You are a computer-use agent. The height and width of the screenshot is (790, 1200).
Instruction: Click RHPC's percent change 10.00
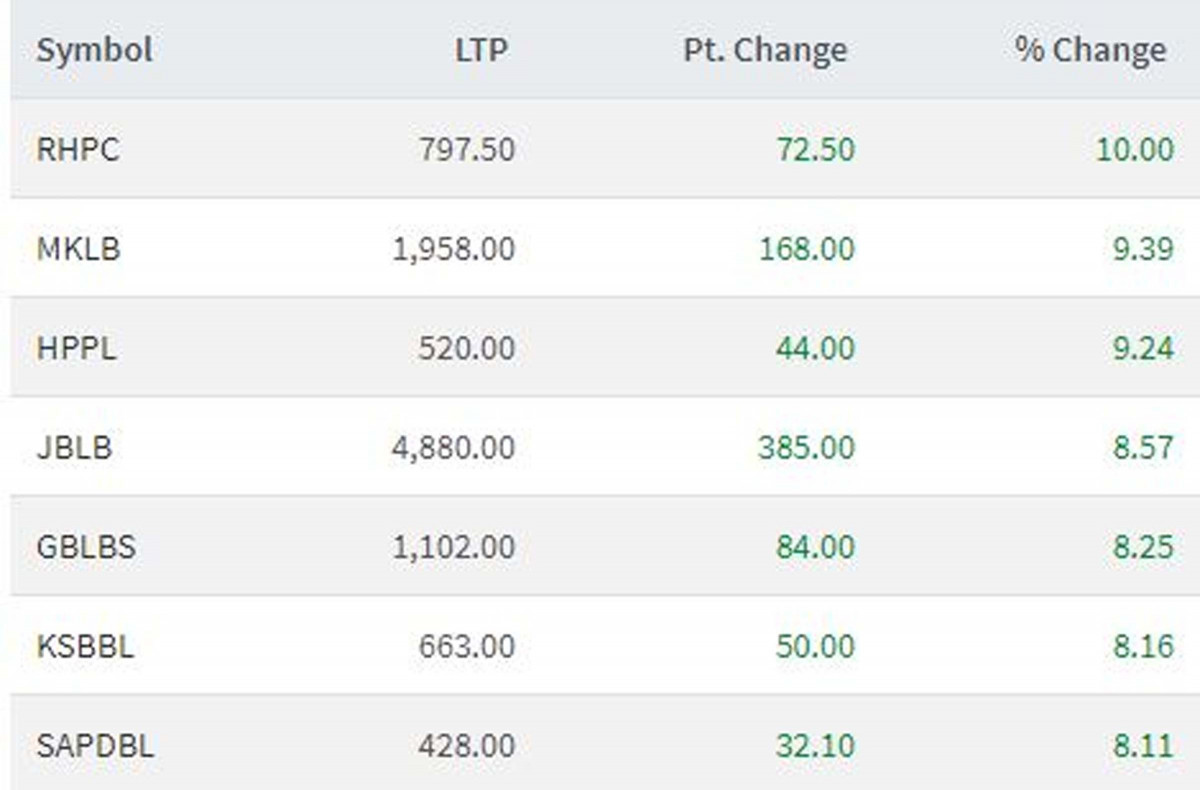coord(1134,149)
